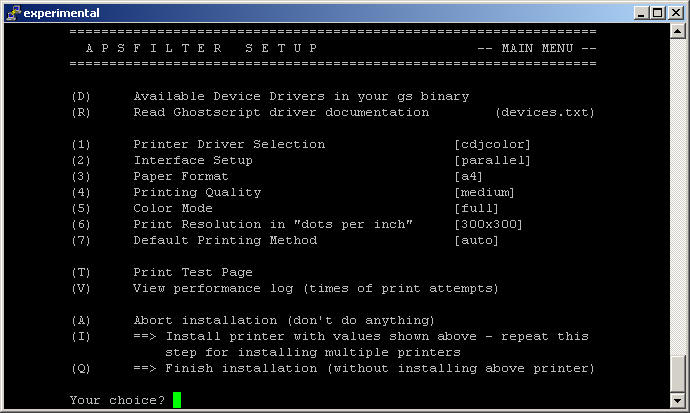Click the "Abort installation" option
Screen dimensions: 690x413
[x=284, y=320]
